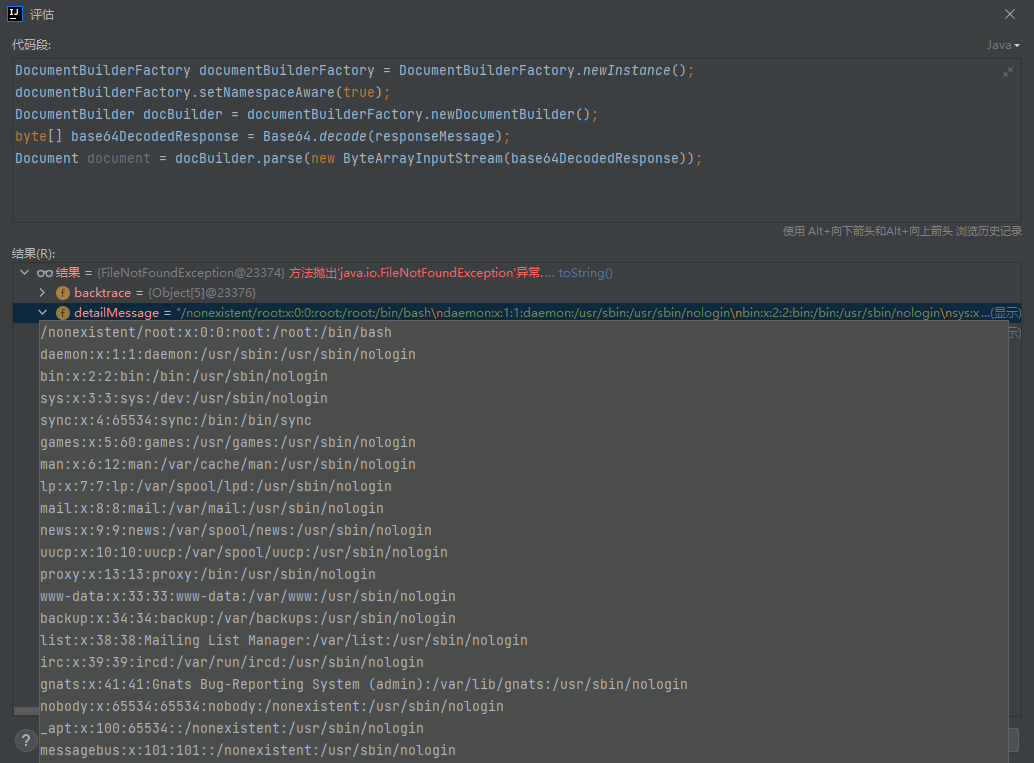Collapse the detailMessage field node

tap(43, 312)
